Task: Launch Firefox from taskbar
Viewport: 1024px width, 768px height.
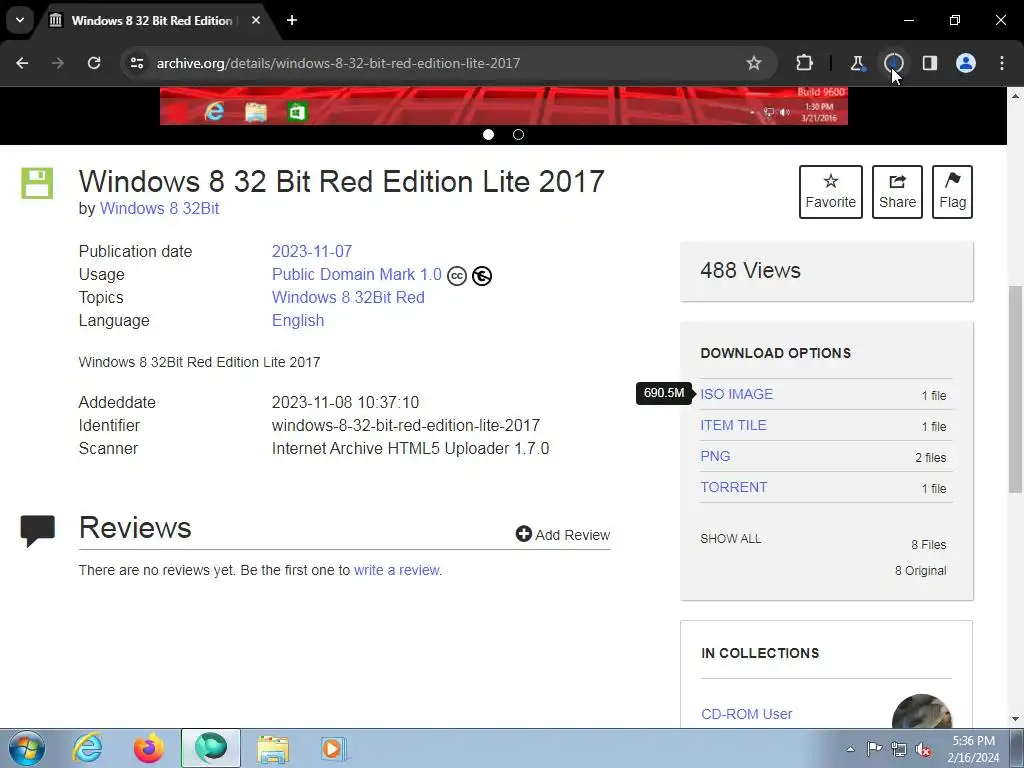Action: coord(149,748)
